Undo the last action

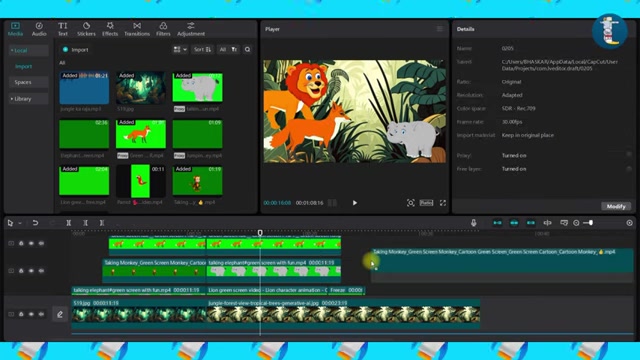click(35, 223)
